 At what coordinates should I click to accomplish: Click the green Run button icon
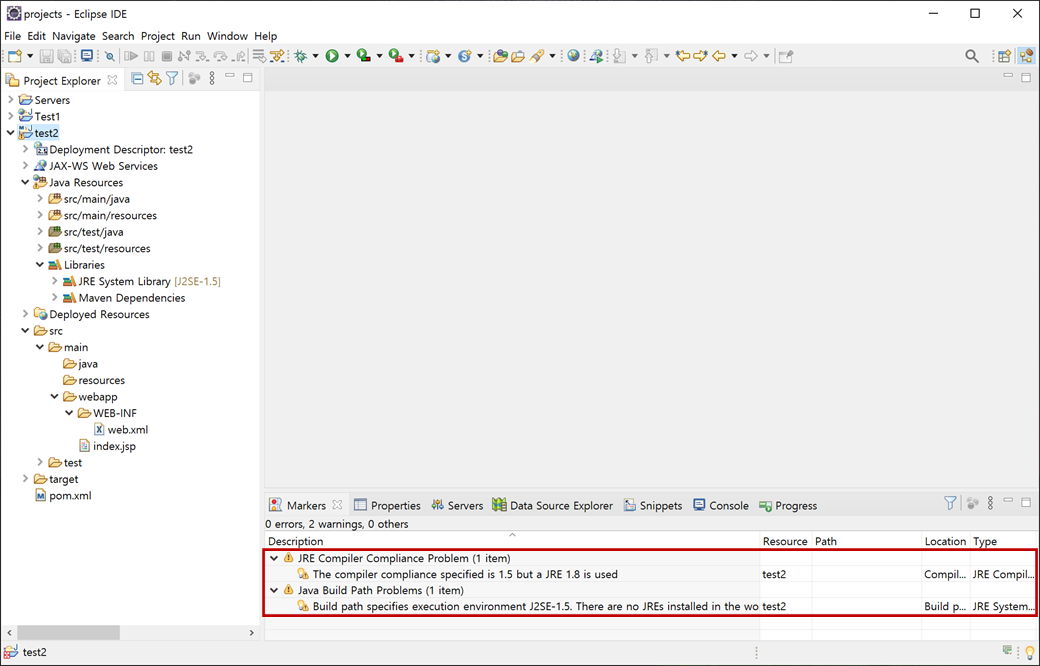[332, 56]
